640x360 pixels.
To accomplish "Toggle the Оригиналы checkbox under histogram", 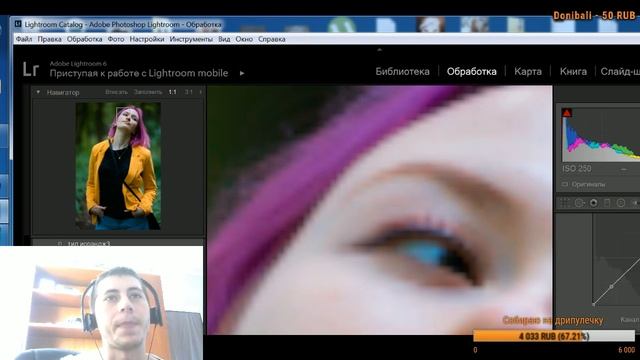I will [565, 184].
